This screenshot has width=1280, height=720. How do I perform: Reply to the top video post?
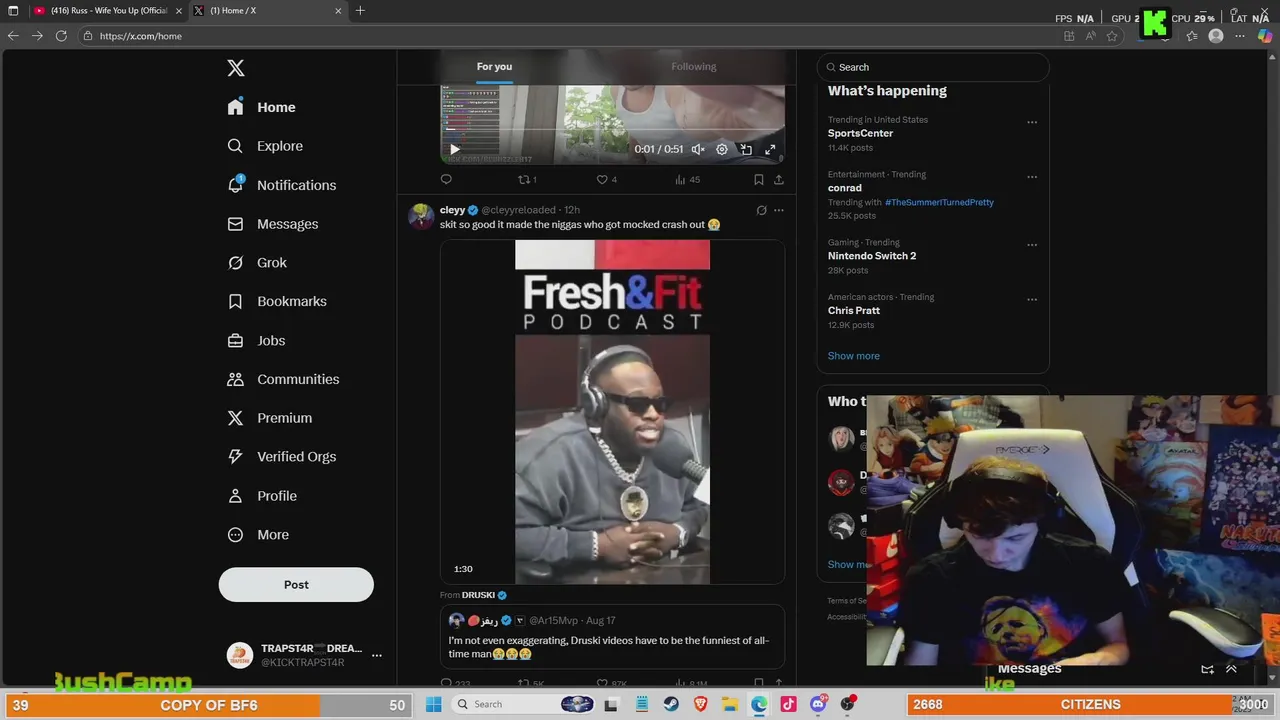446,180
